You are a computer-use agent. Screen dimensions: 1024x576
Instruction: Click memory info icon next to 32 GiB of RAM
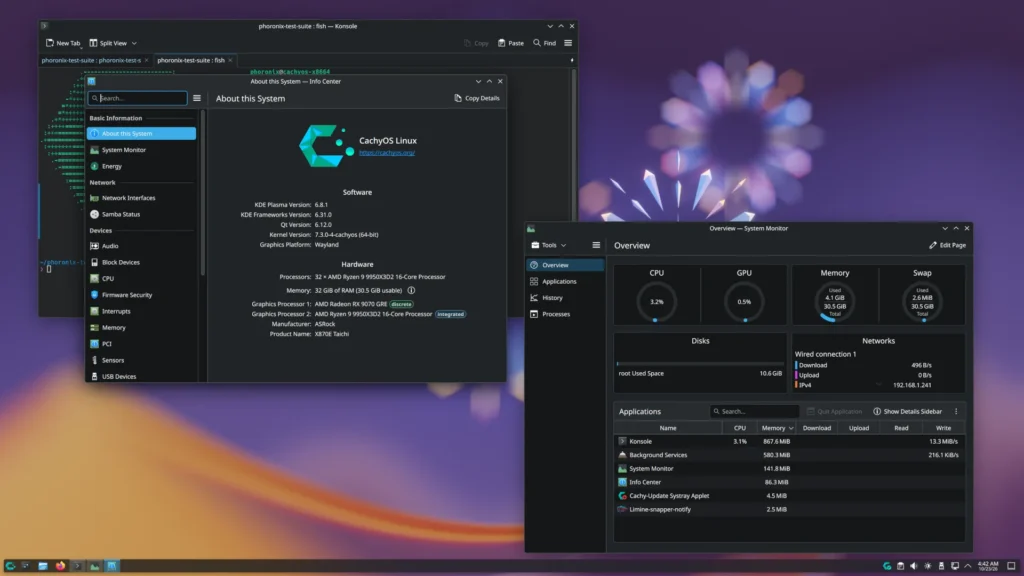pyautogui.click(x=411, y=290)
